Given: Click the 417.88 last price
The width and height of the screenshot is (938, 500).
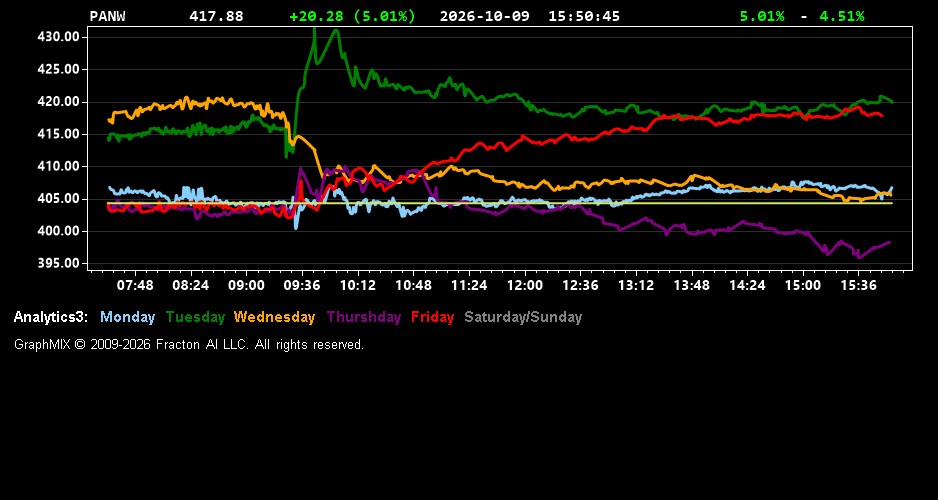Looking at the screenshot, I should pyautogui.click(x=217, y=16).
